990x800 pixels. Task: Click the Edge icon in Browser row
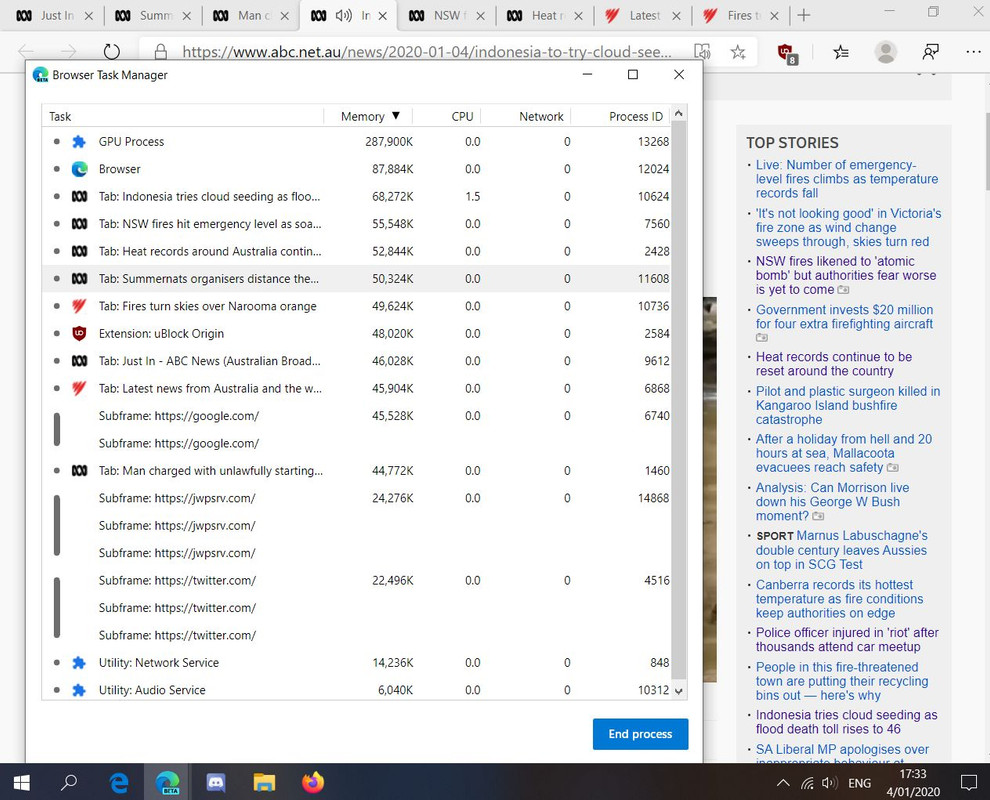pyautogui.click(x=79, y=169)
